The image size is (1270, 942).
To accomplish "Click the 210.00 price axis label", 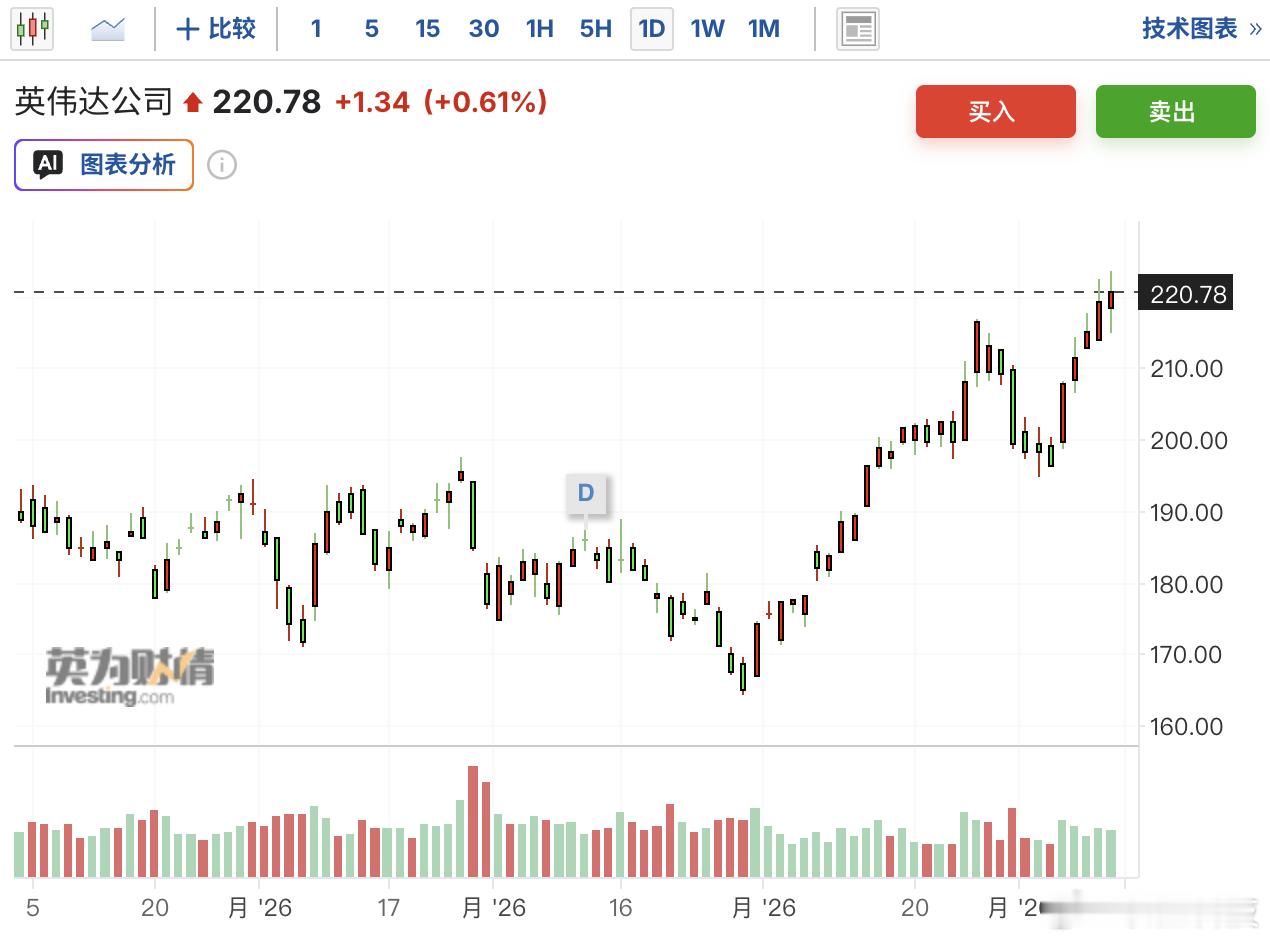I will click(x=1187, y=369).
